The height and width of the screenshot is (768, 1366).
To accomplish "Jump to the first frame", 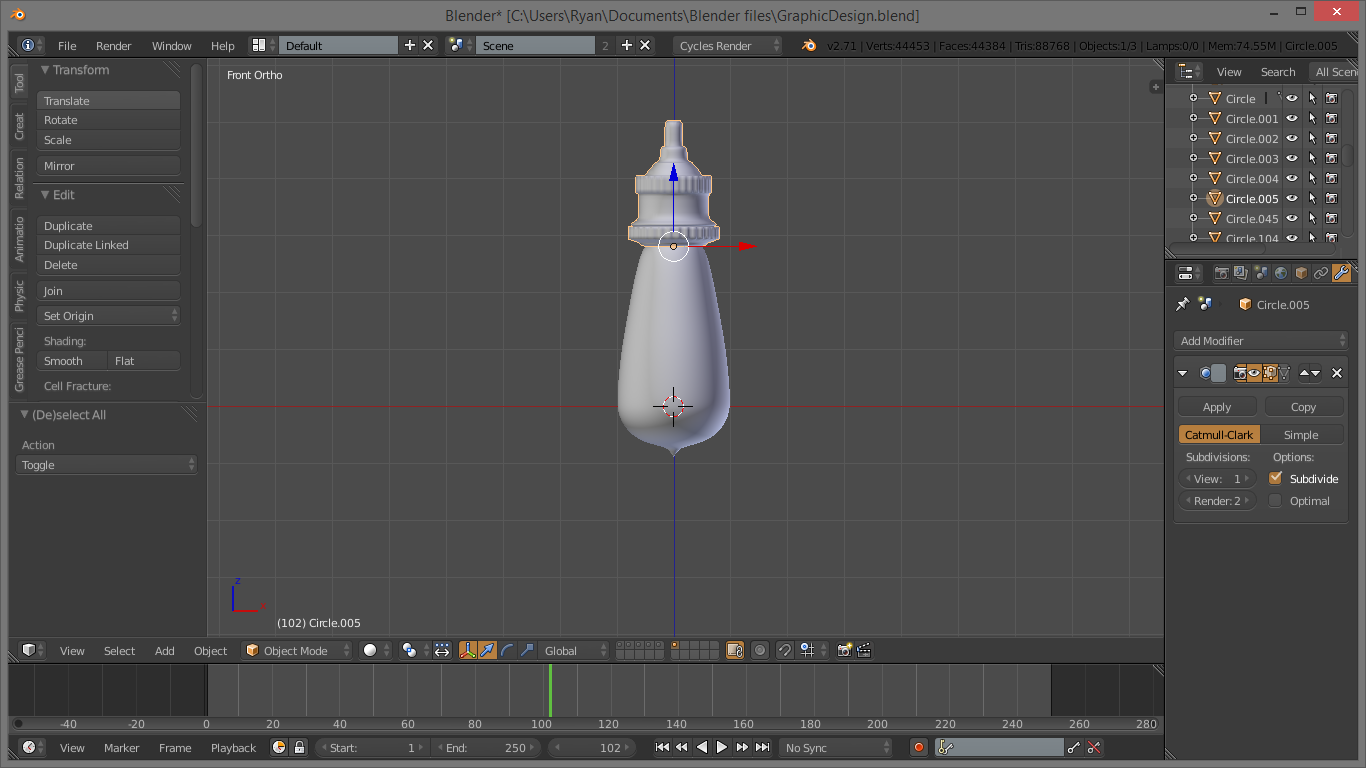I will (662, 747).
